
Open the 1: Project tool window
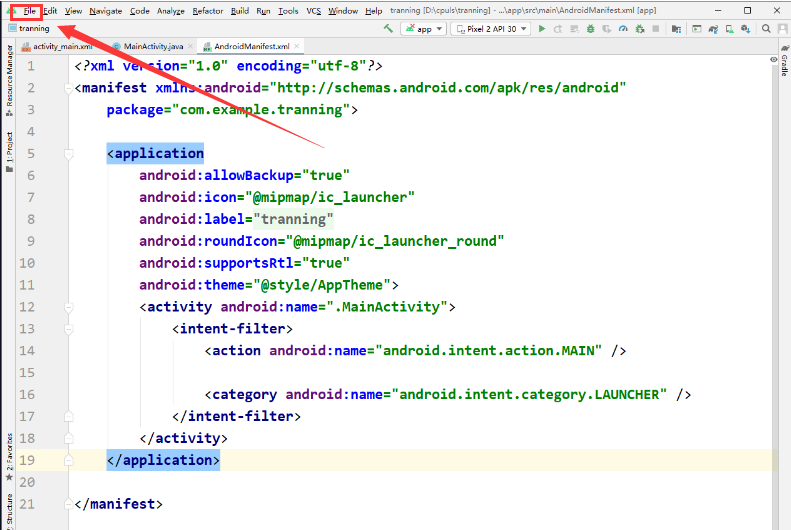(9, 152)
